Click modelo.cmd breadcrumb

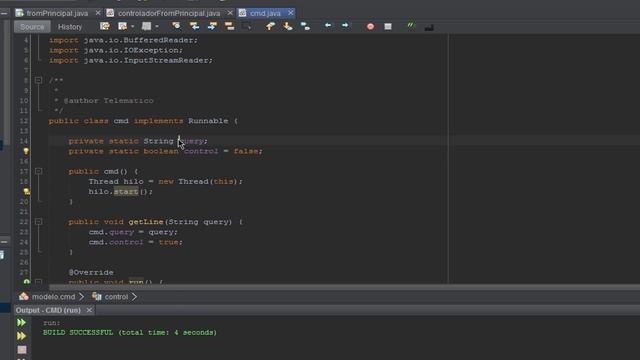pos(53,297)
